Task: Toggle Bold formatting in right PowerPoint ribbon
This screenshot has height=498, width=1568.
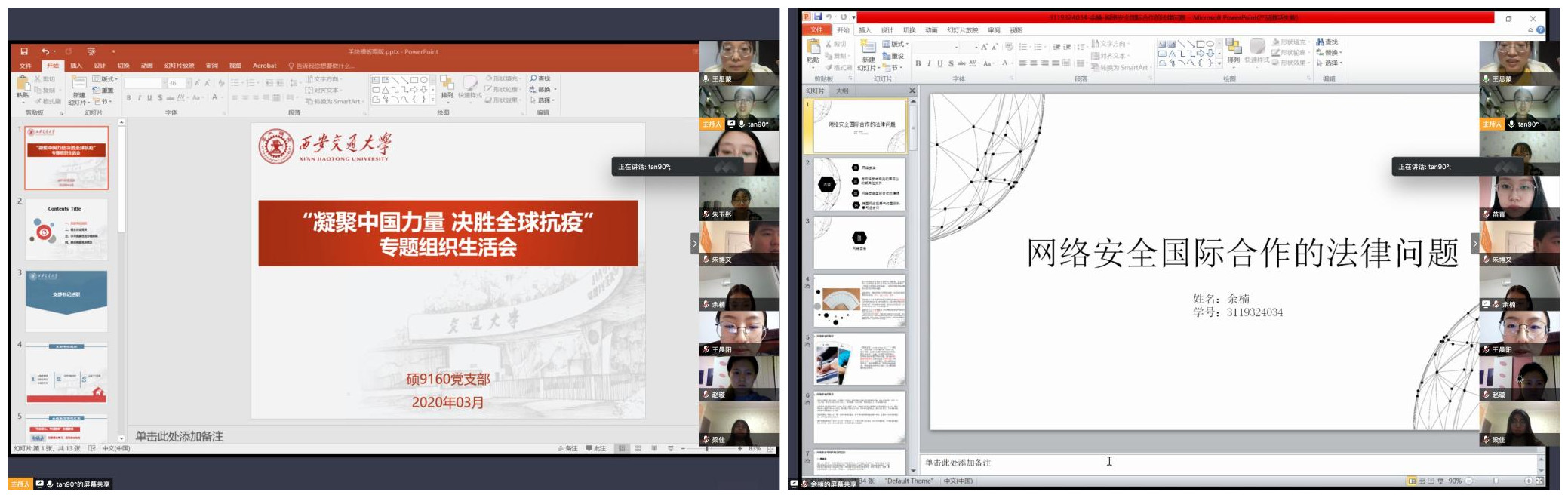Action: (918, 64)
